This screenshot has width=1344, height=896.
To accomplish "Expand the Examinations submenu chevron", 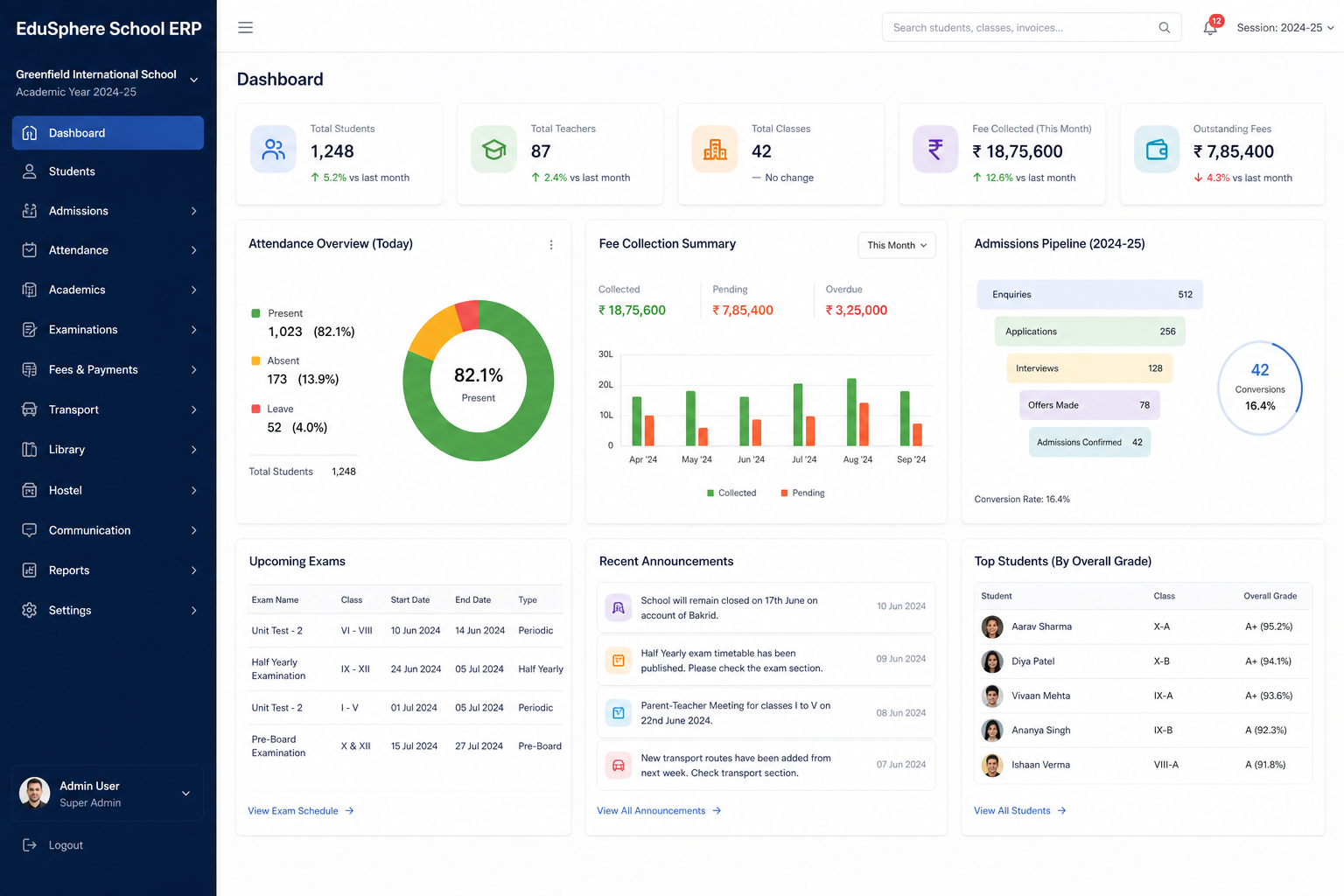I will coord(194,330).
